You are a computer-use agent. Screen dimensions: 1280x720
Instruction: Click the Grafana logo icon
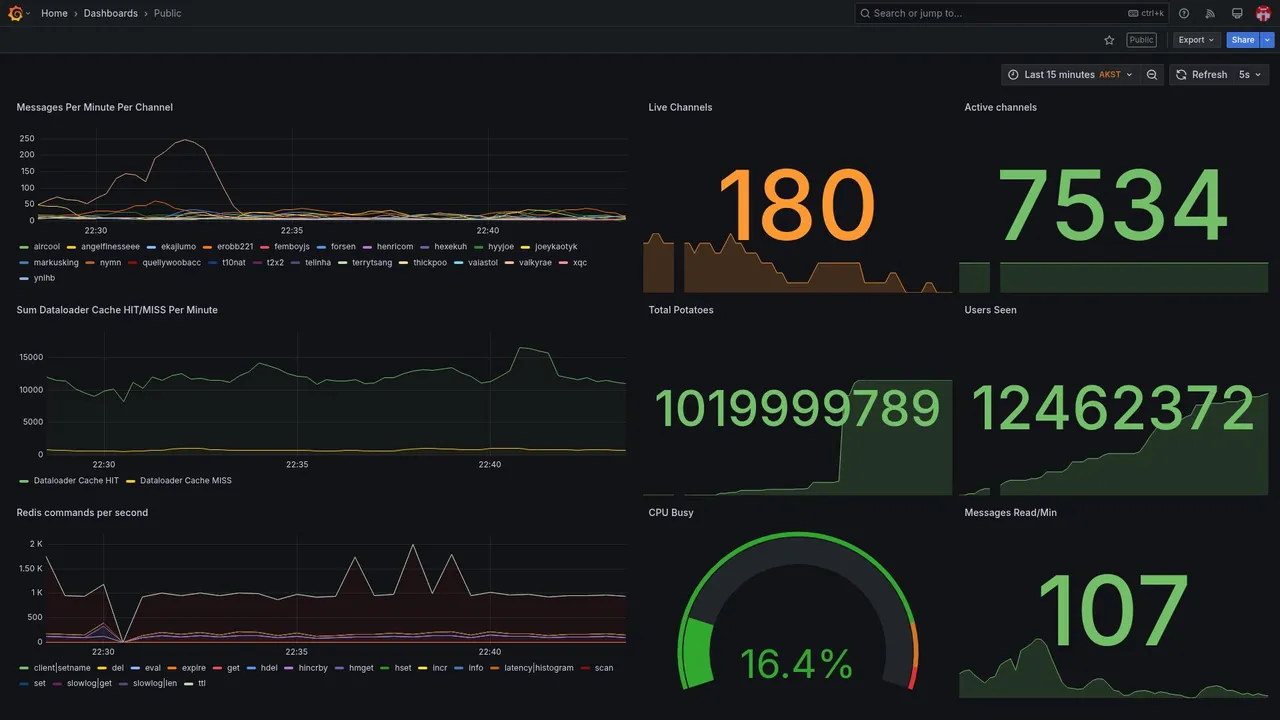[15, 13]
